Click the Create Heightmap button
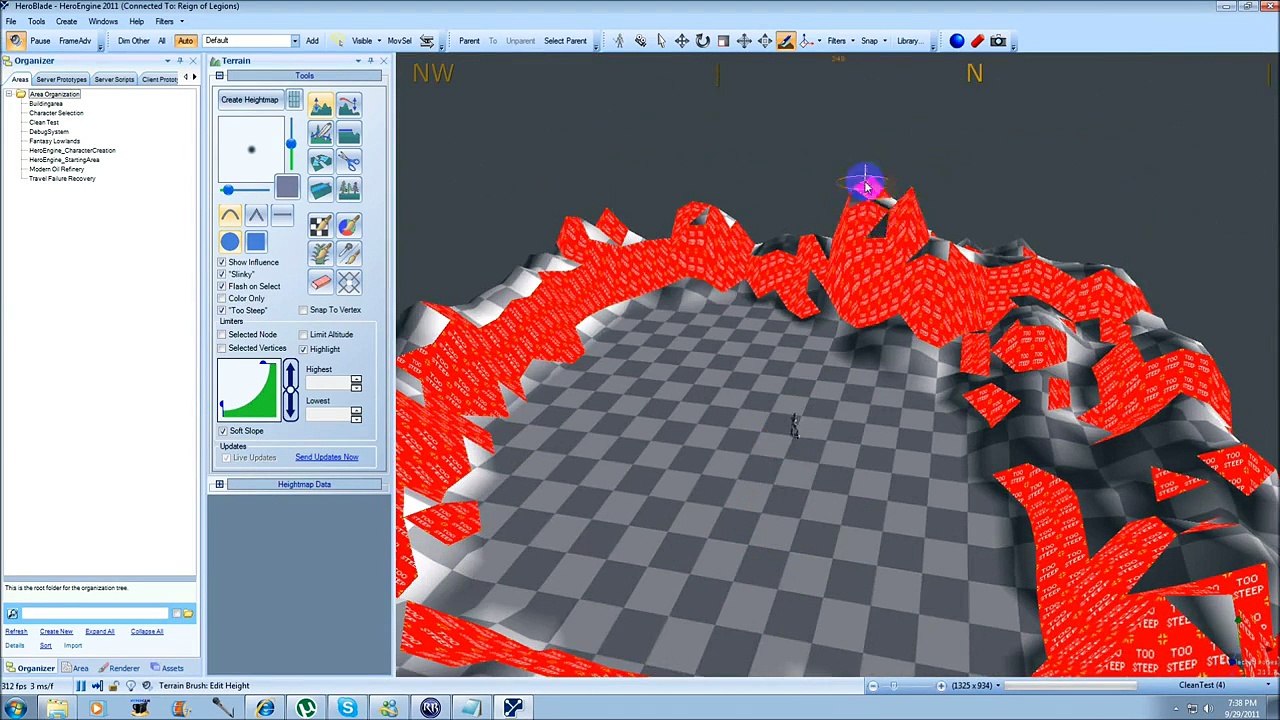The image size is (1280, 720). (x=250, y=100)
